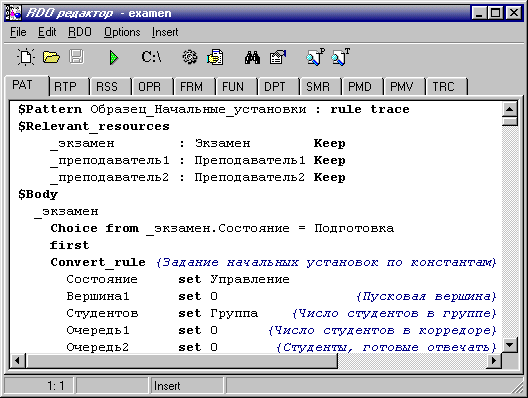Open Find with the binoculars icon
The height and width of the screenshot is (398, 528).
252,58
